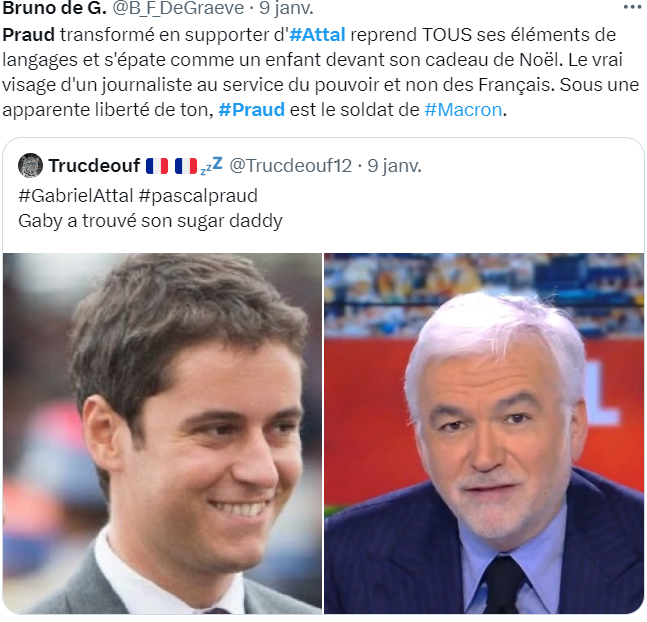
Task: Open the tweet's 9 janv. timestamp
Action: pyautogui.click(x=286, y=8)
